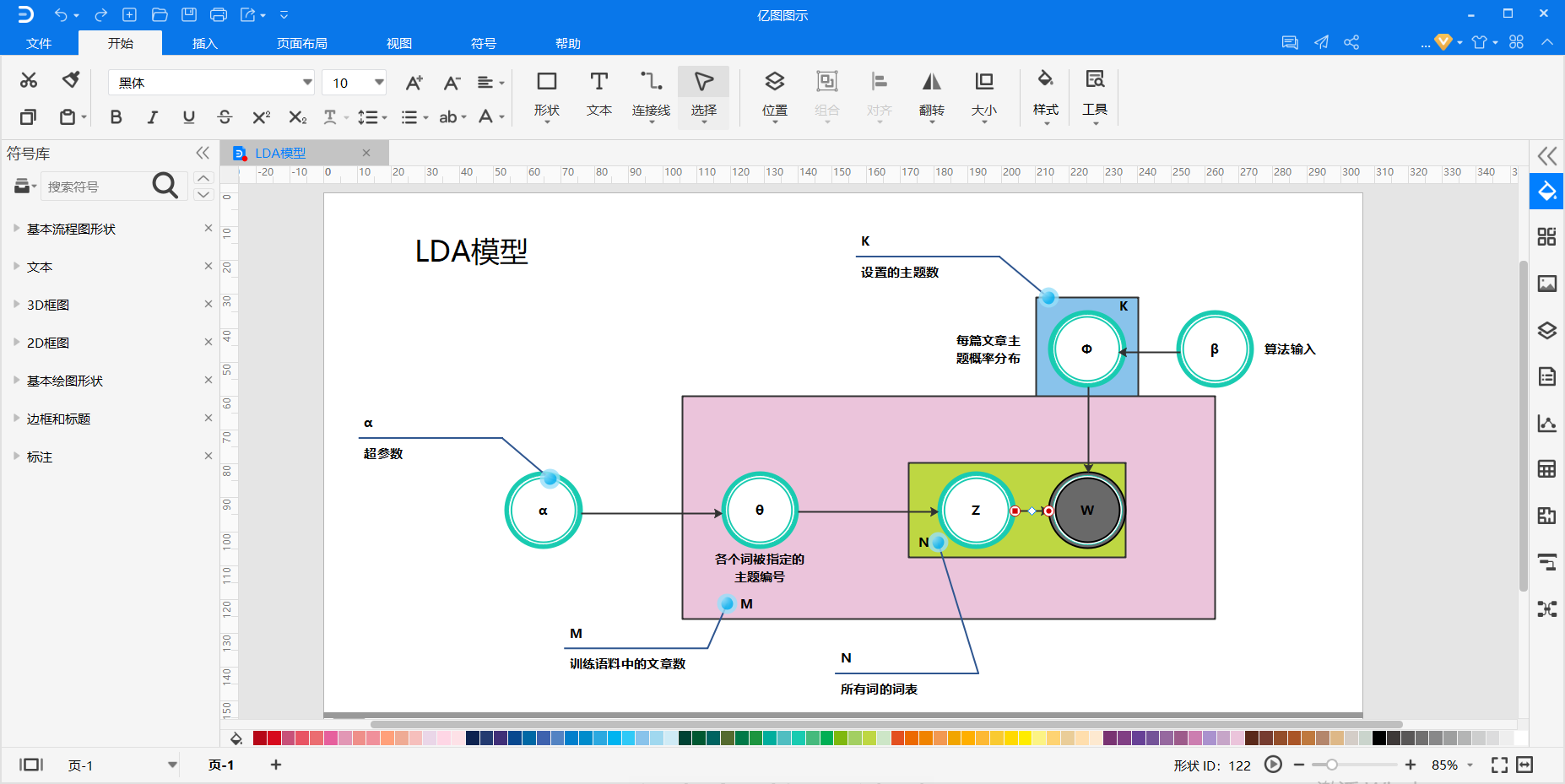Open the table panel in right sidebar

click(x=1546, y=469)
